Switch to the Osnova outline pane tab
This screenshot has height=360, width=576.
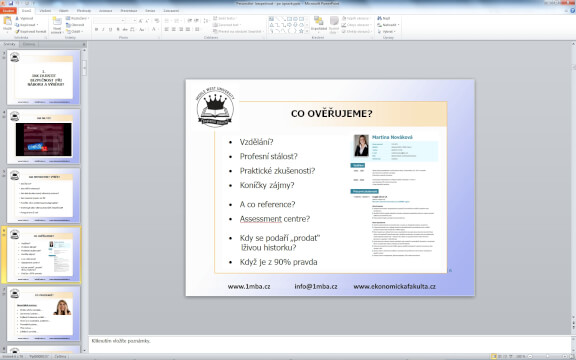click(x=29, y=44)
